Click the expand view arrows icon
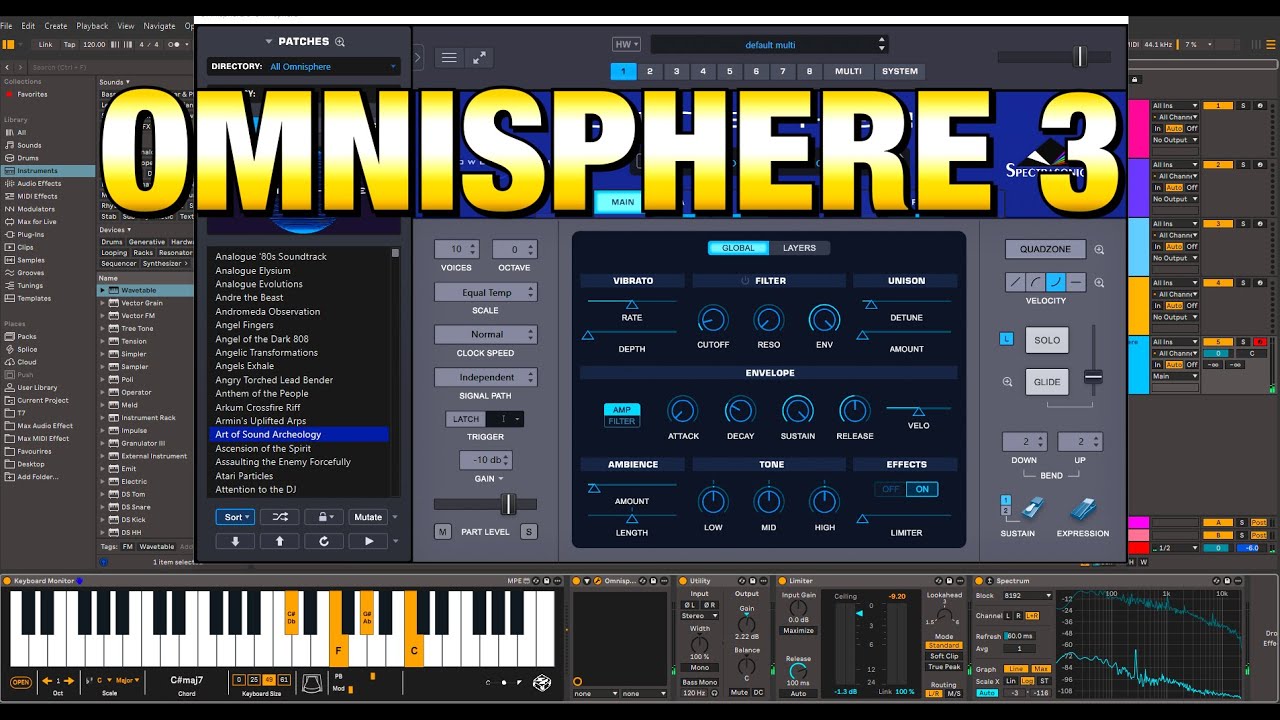The height and width of the screenshot is (720, 1280). (x=481, y=58)
